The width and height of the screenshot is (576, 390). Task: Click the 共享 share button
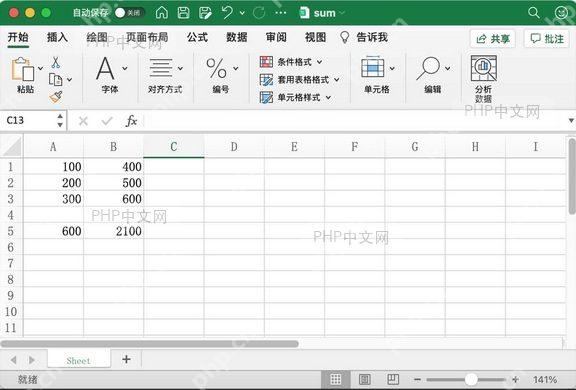click(x=493, y=39)
